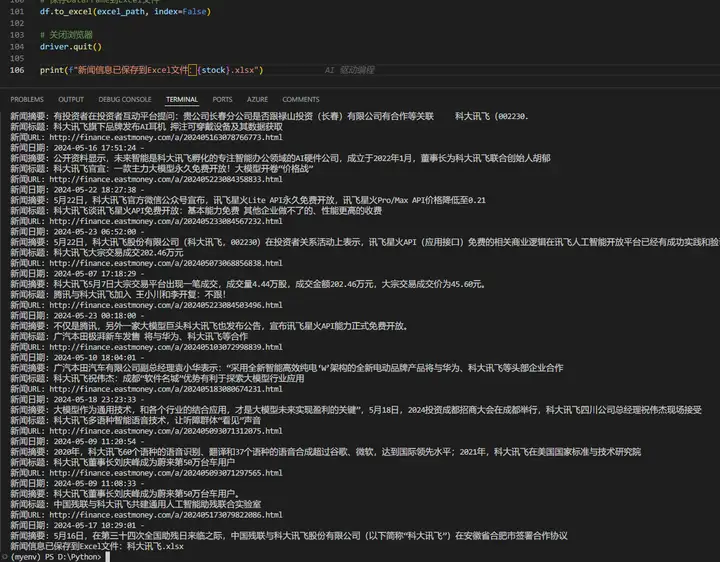720x562 pixels.
Task: Click the date line 2024-05-09 11:20:54
Action: (x=77, y=442)
